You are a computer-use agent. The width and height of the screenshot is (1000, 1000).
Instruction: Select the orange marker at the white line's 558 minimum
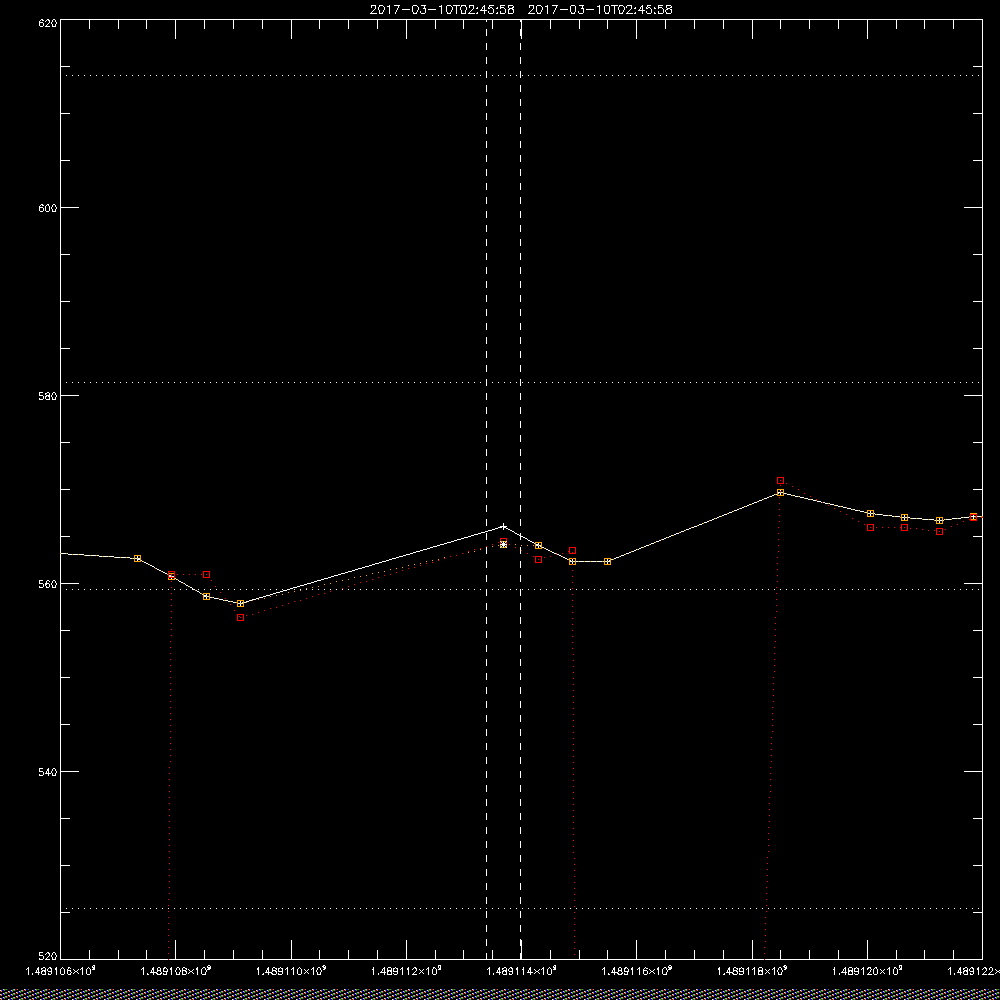240,603
